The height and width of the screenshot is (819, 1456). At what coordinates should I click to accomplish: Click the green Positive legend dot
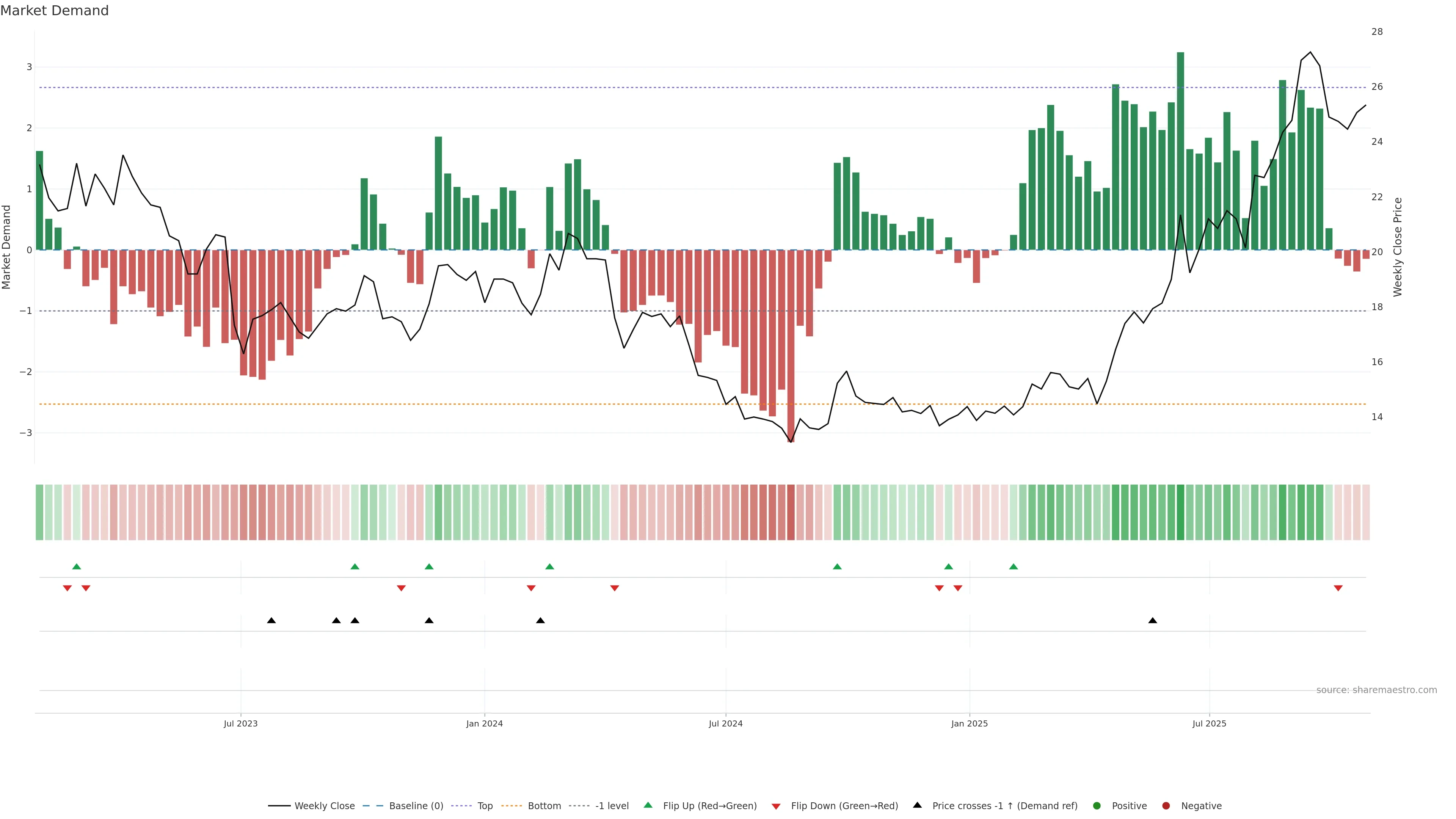click(x=1097, y=806)
